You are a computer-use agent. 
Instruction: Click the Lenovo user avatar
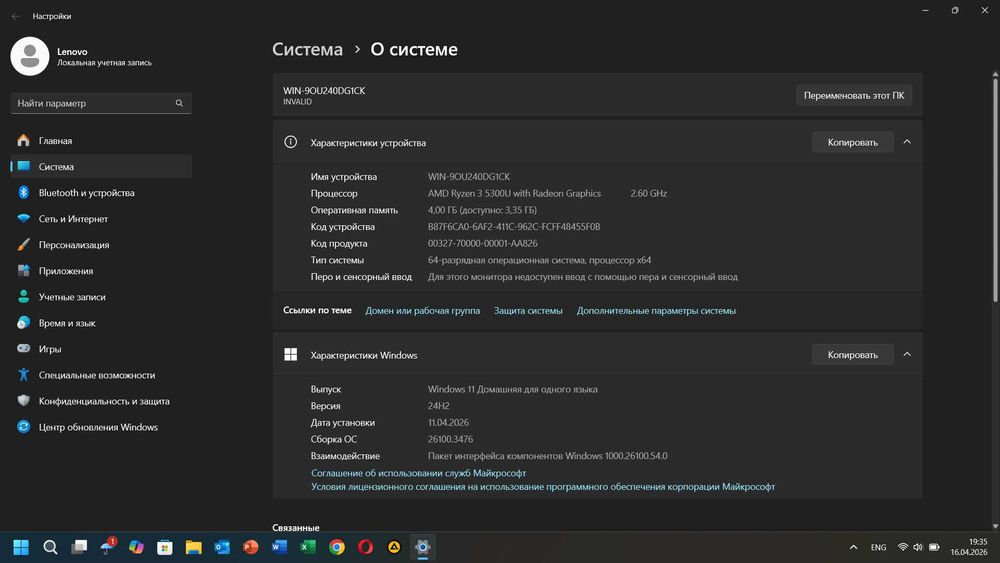click(29, 56)
